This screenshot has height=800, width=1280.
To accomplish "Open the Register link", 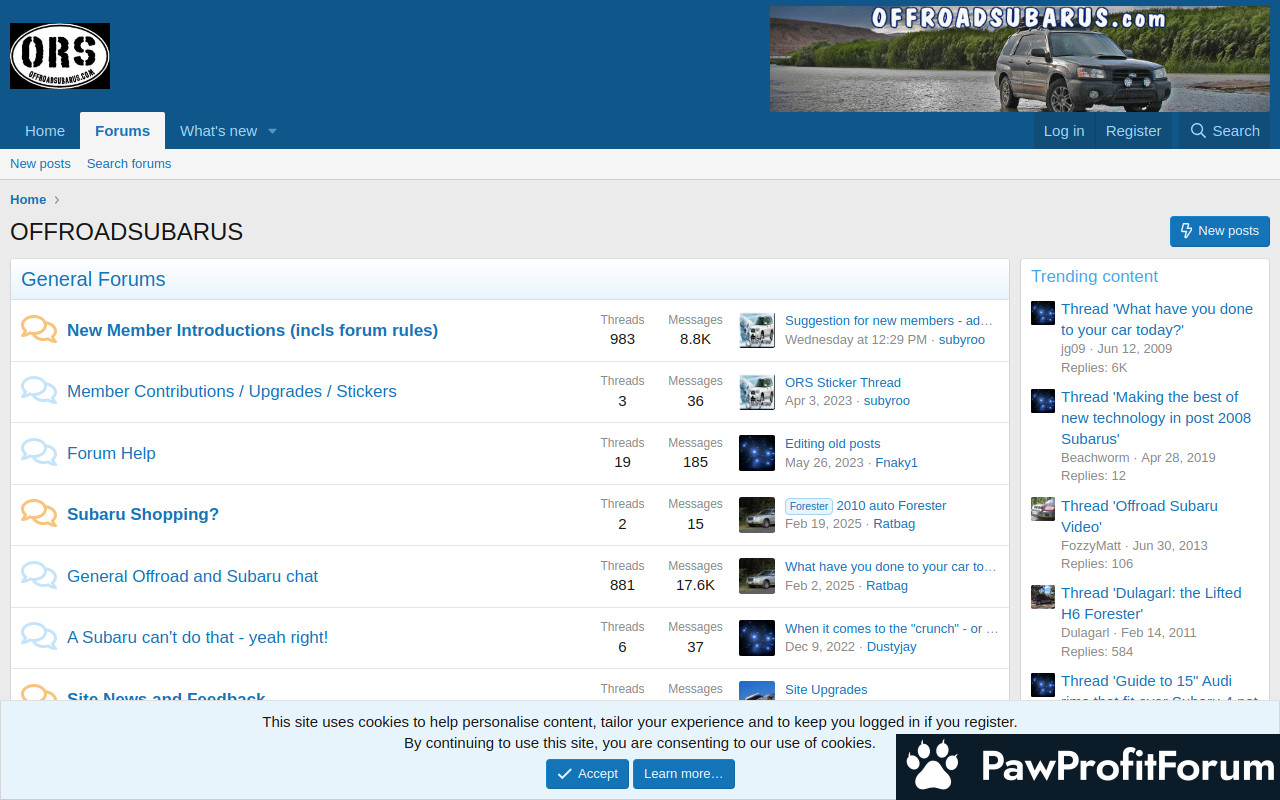I will 1133,131.
